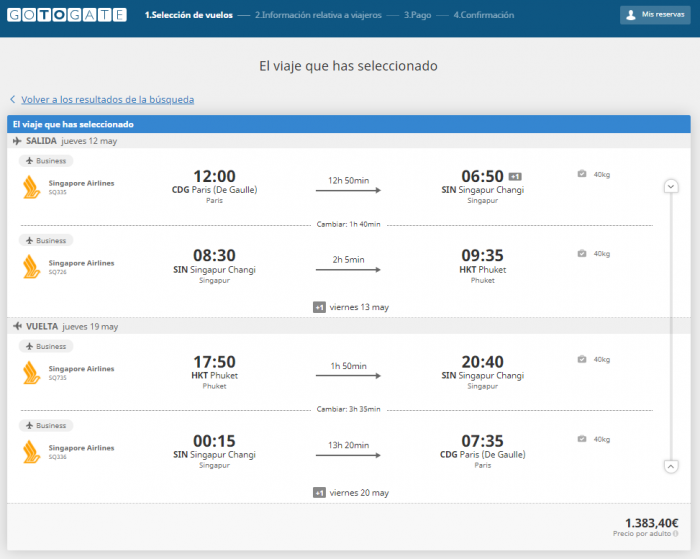Select step 3.Pago
Viewport: 700px width, 559px height.
pyautogui.click(x=417, y=15)
